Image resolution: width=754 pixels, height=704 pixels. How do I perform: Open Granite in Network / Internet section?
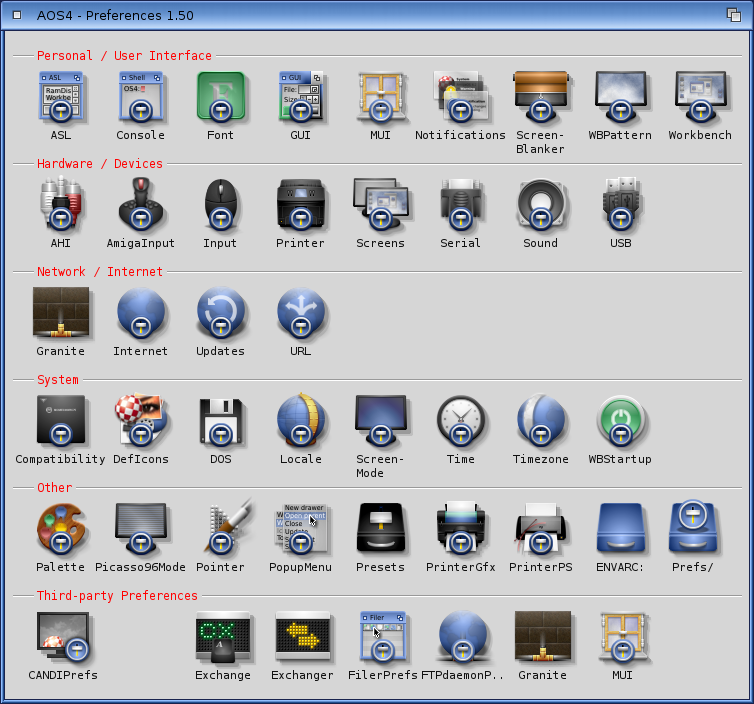point(61,312)
